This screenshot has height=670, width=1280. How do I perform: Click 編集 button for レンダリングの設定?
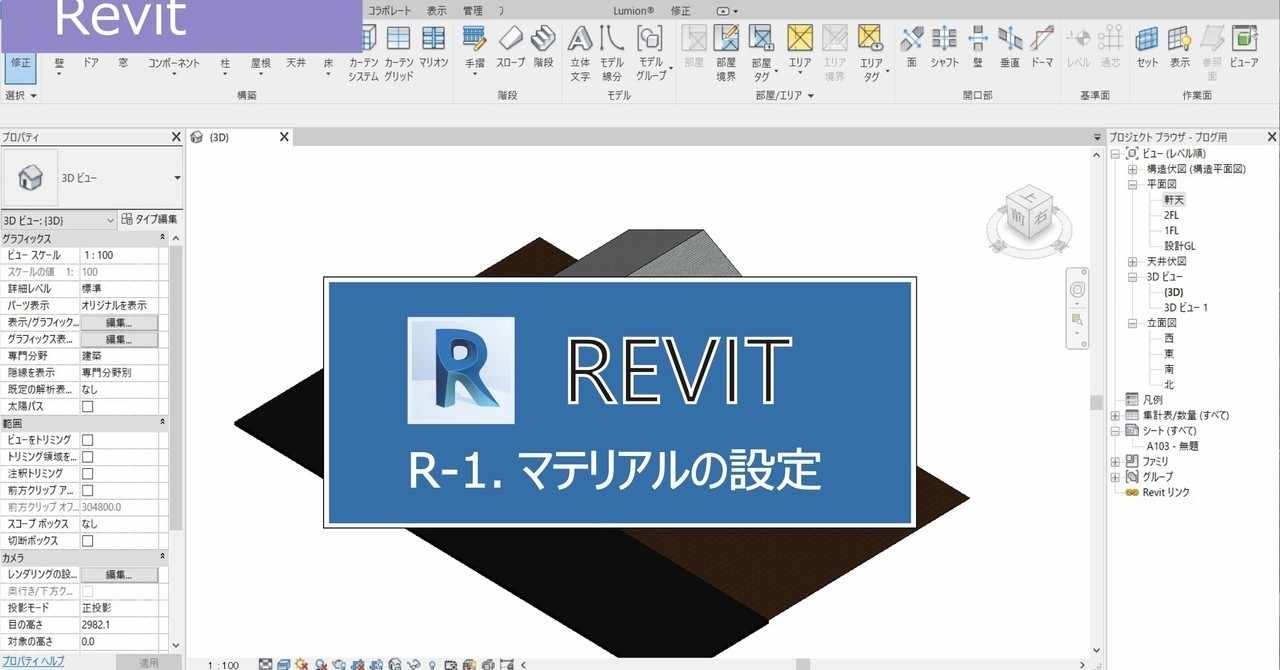coord(119,575)
